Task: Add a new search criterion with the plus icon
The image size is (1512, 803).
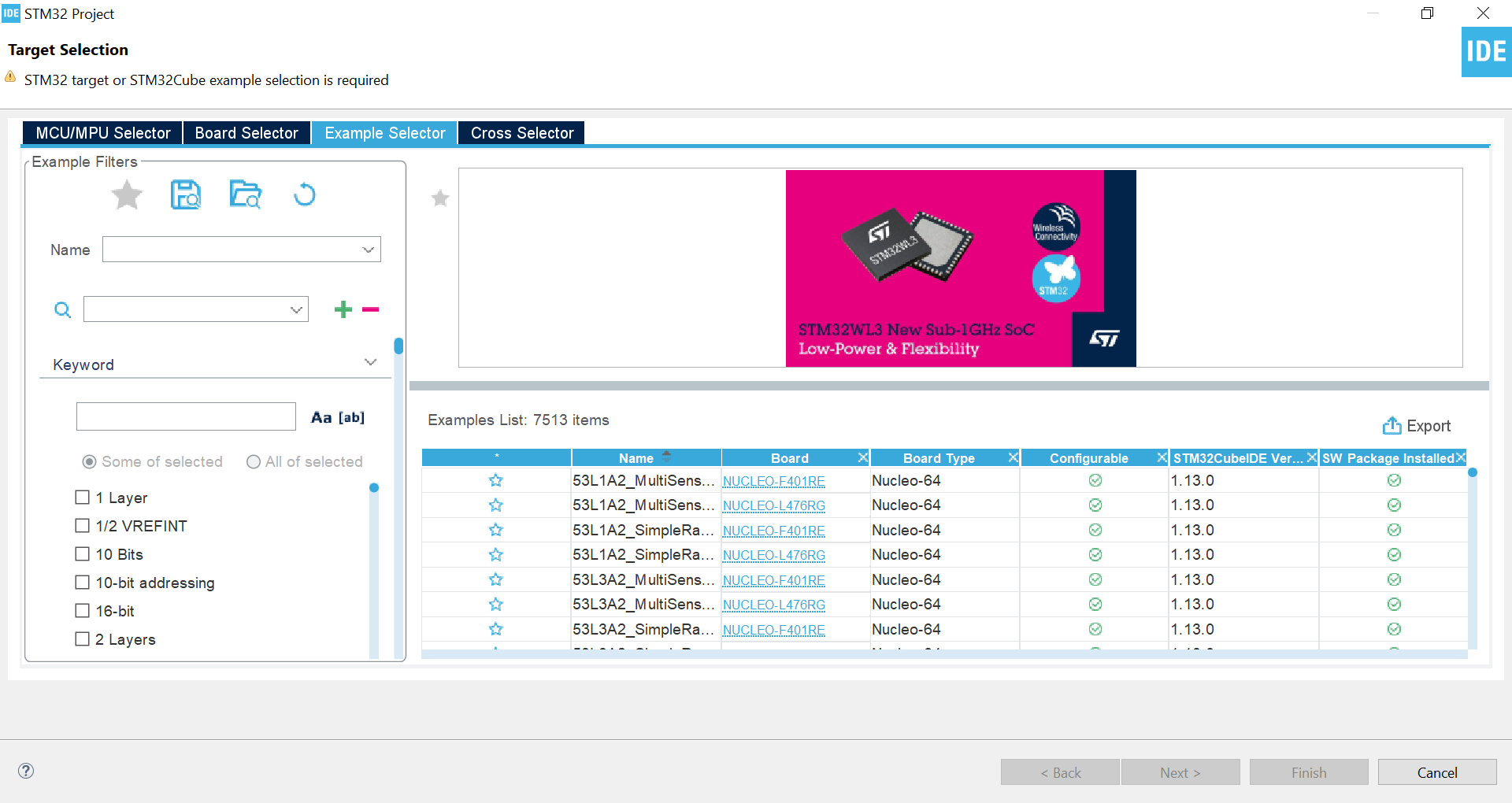Action: pyautogui.click(x=343, y=309)
